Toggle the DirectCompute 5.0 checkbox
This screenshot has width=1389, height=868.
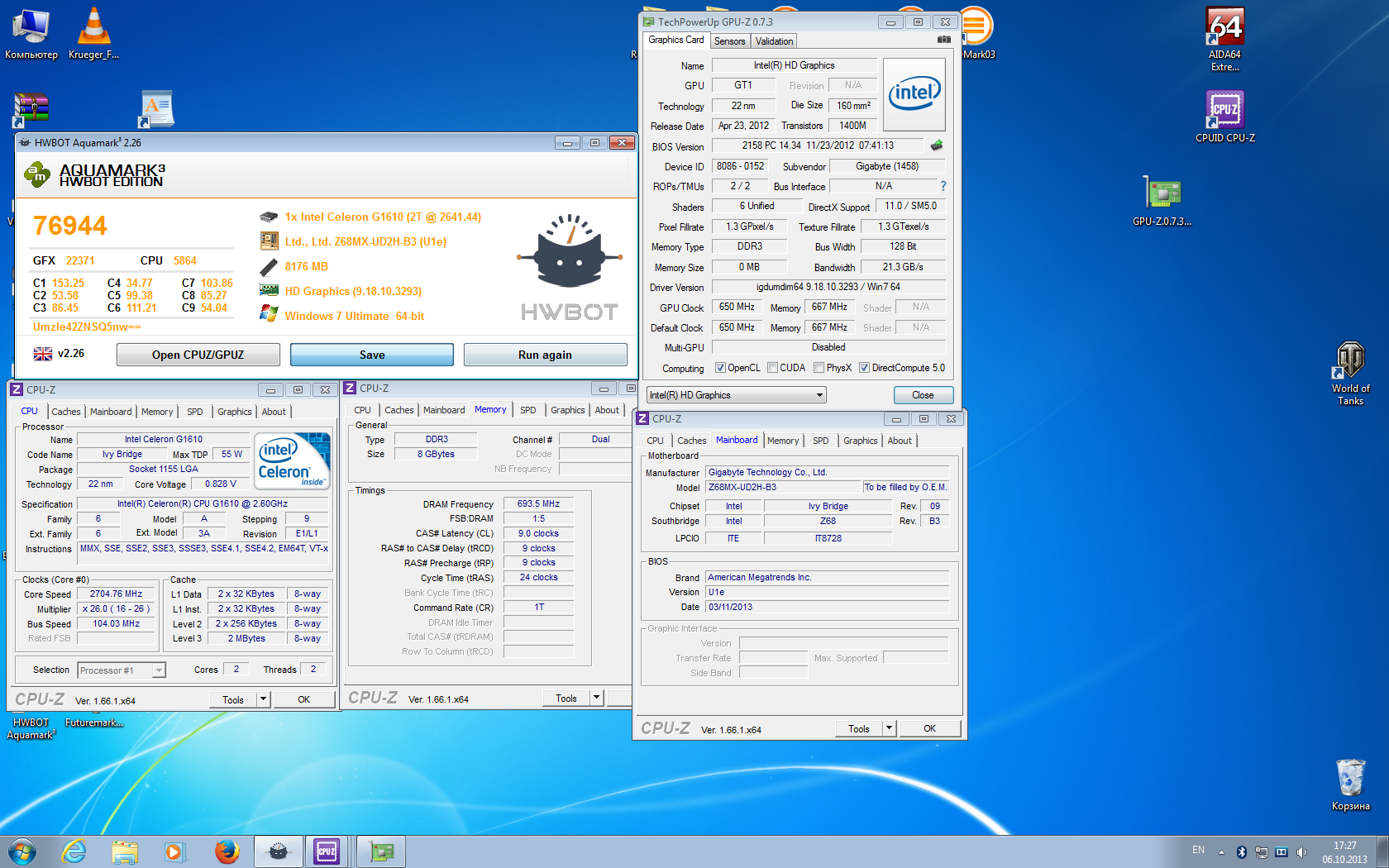[864, 368]
